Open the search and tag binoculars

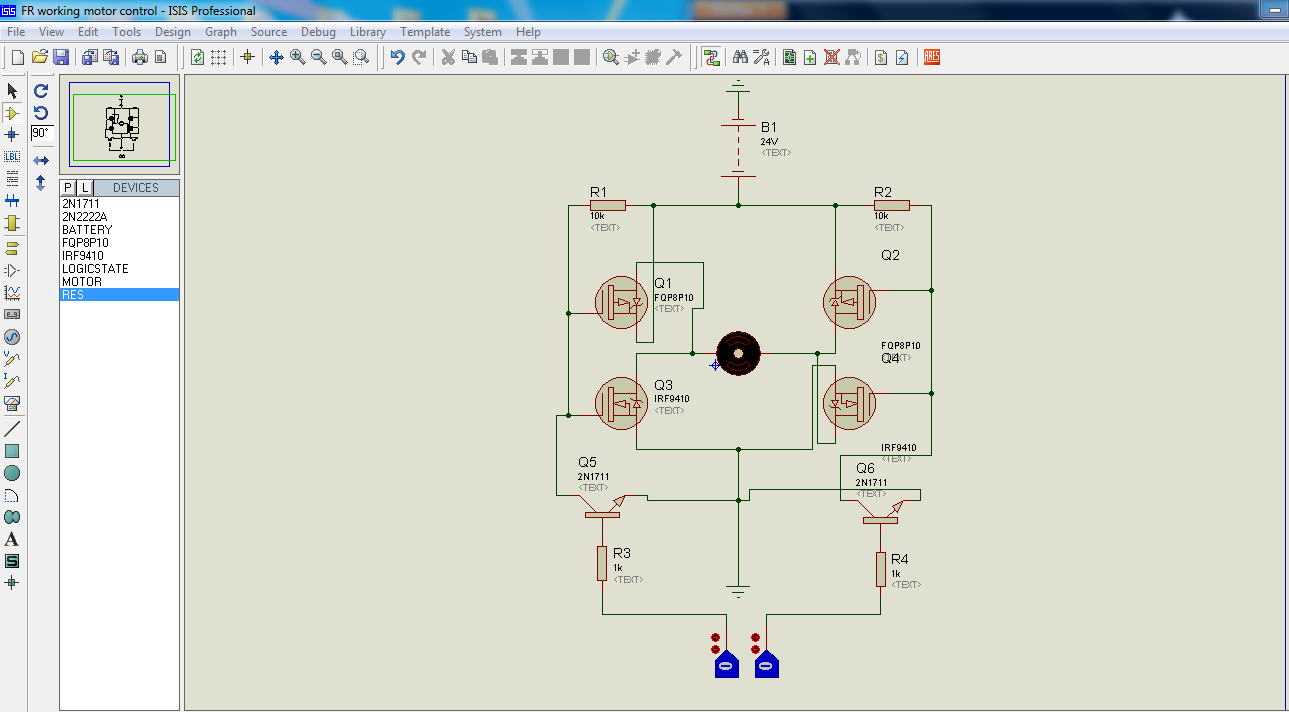741,57
